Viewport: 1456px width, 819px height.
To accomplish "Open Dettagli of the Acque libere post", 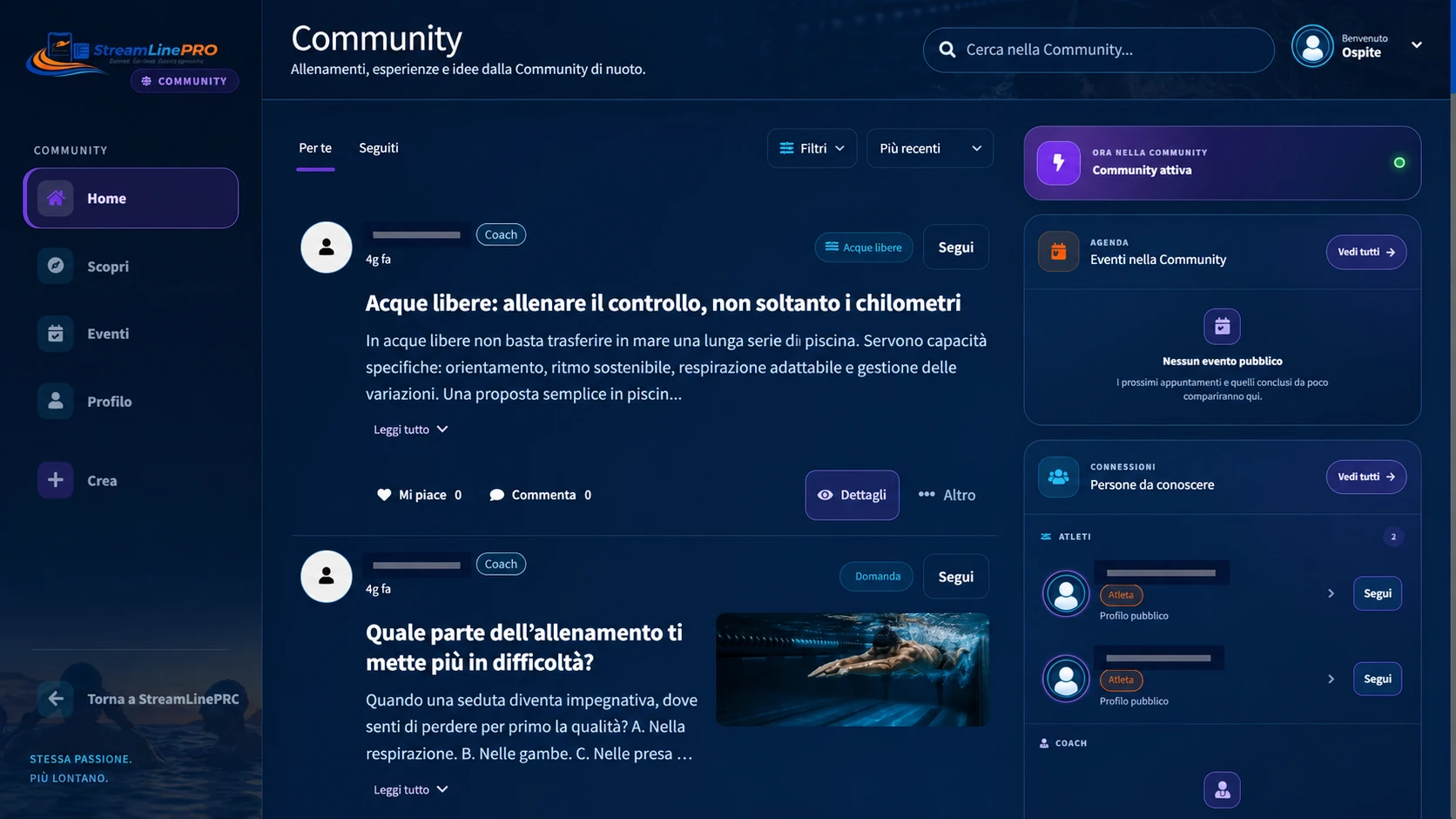I will click(852, 495).
